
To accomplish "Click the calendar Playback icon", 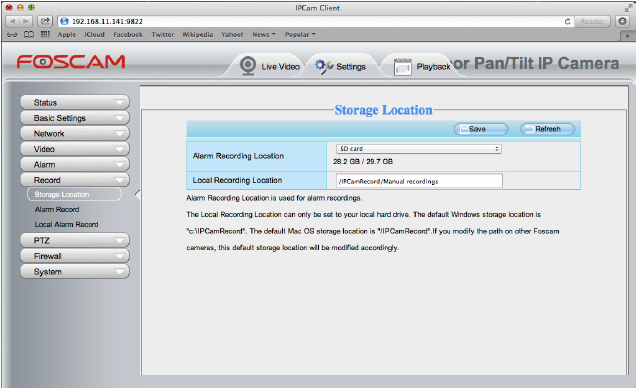I will 403,67.
